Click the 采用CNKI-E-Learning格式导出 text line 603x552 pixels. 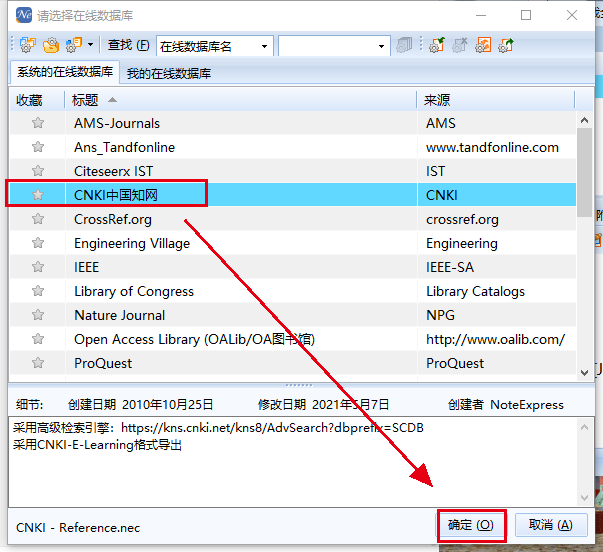97,445
